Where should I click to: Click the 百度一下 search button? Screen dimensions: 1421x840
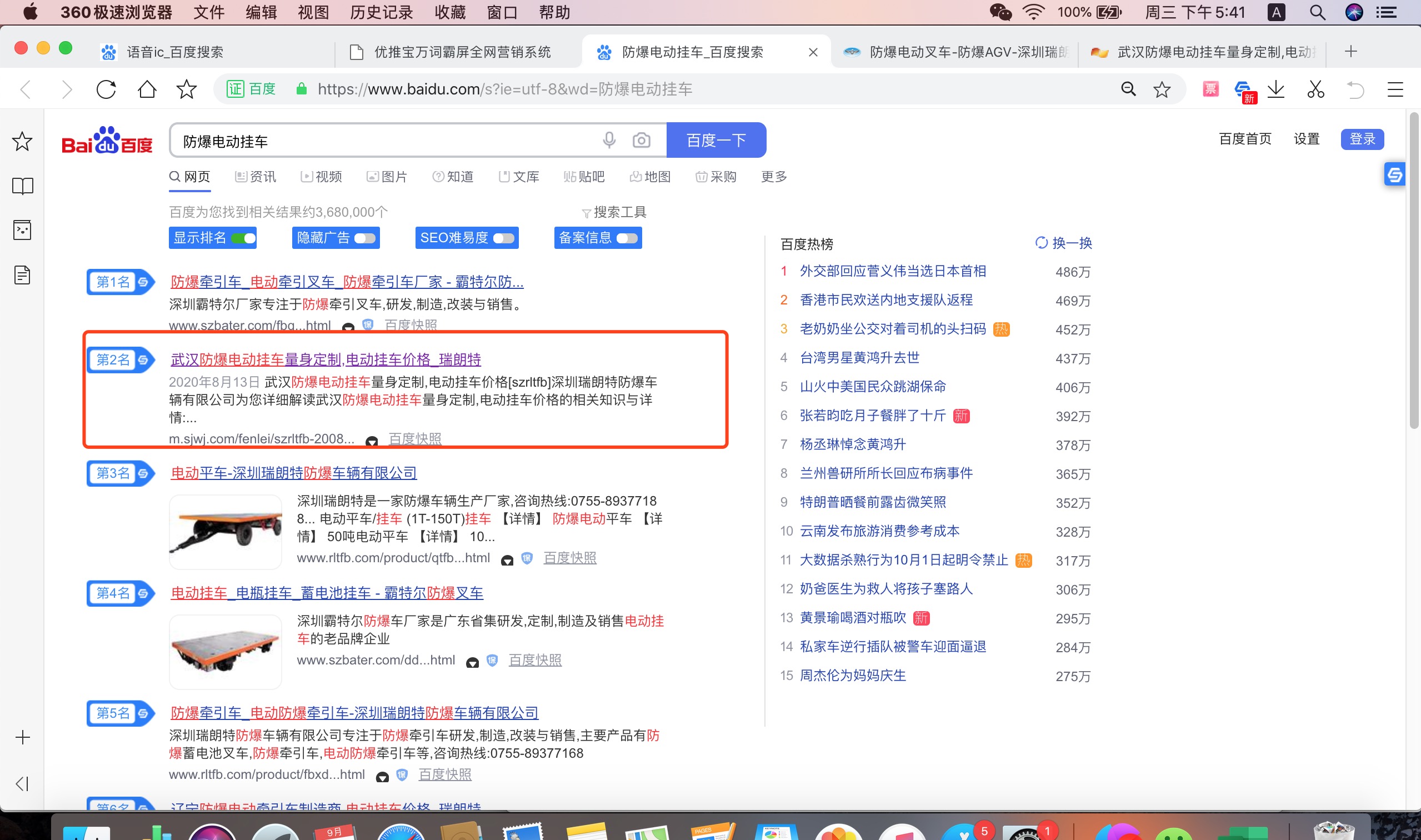(717, 140)
